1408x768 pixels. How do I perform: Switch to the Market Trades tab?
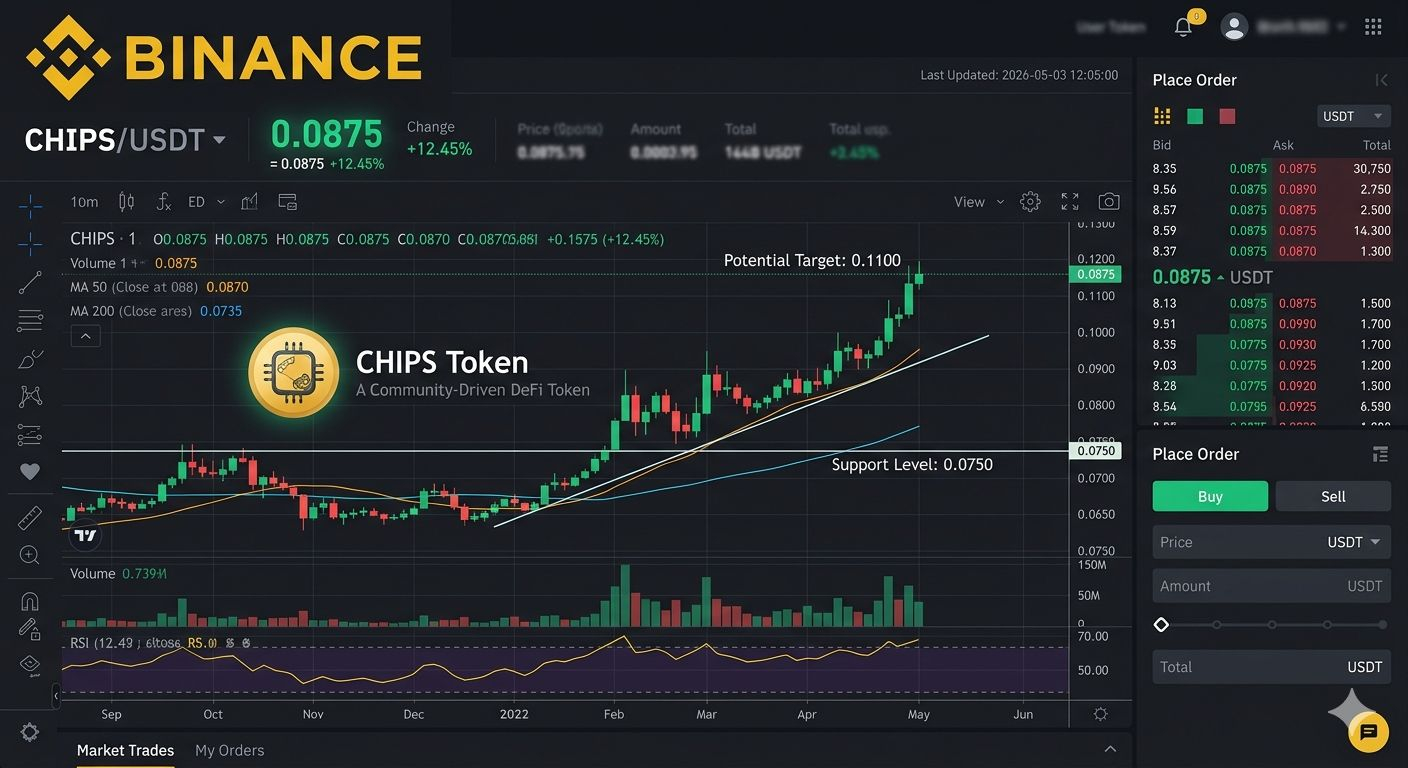click(x=125, y=750)
